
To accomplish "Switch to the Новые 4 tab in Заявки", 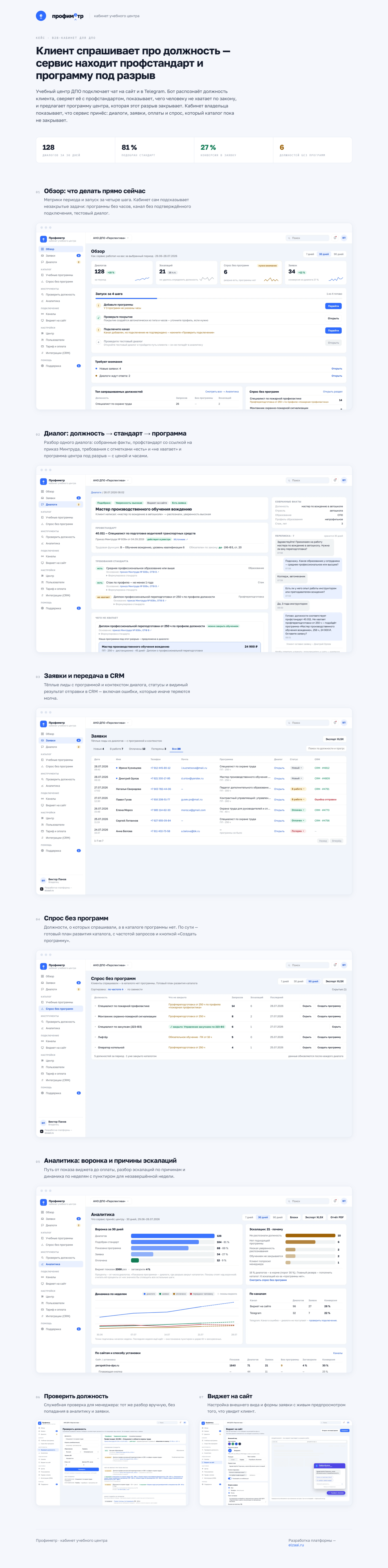I will 99,749.
